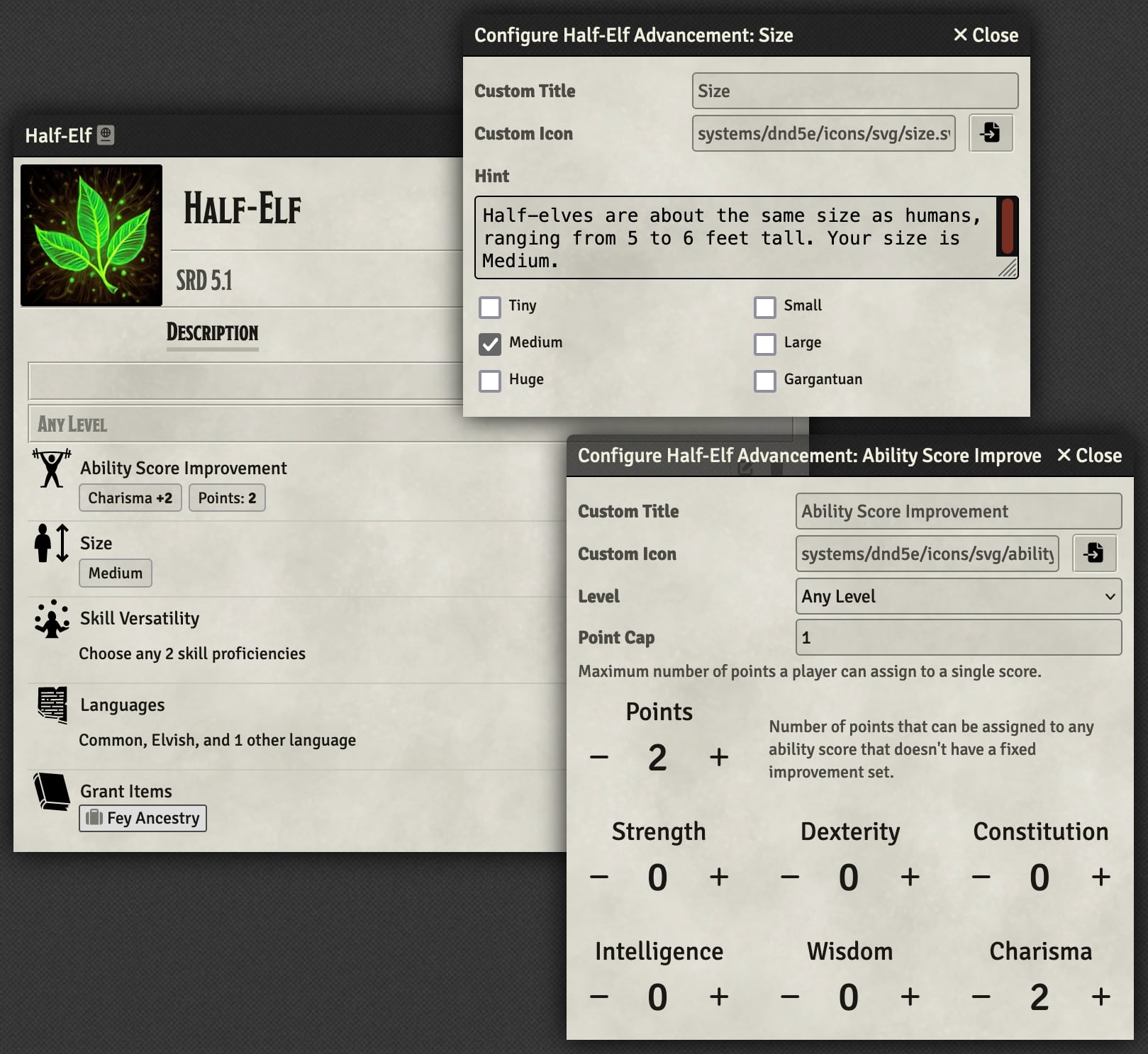Edit the Ability Score Custom Title field

coord(959,511)
